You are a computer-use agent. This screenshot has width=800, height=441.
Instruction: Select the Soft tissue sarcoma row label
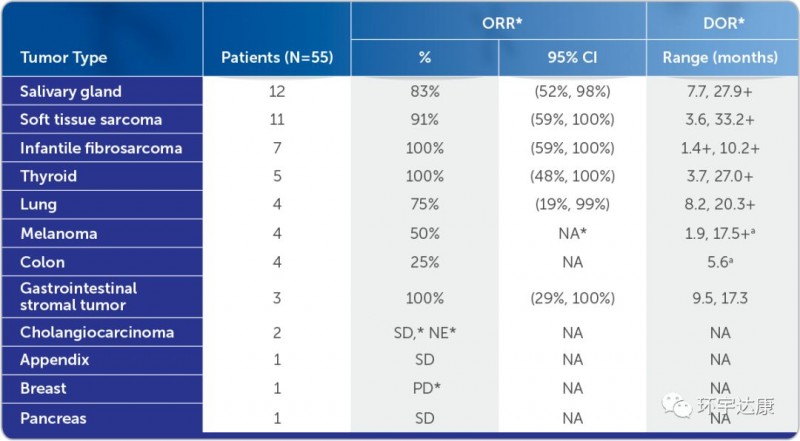pos(90,120)
